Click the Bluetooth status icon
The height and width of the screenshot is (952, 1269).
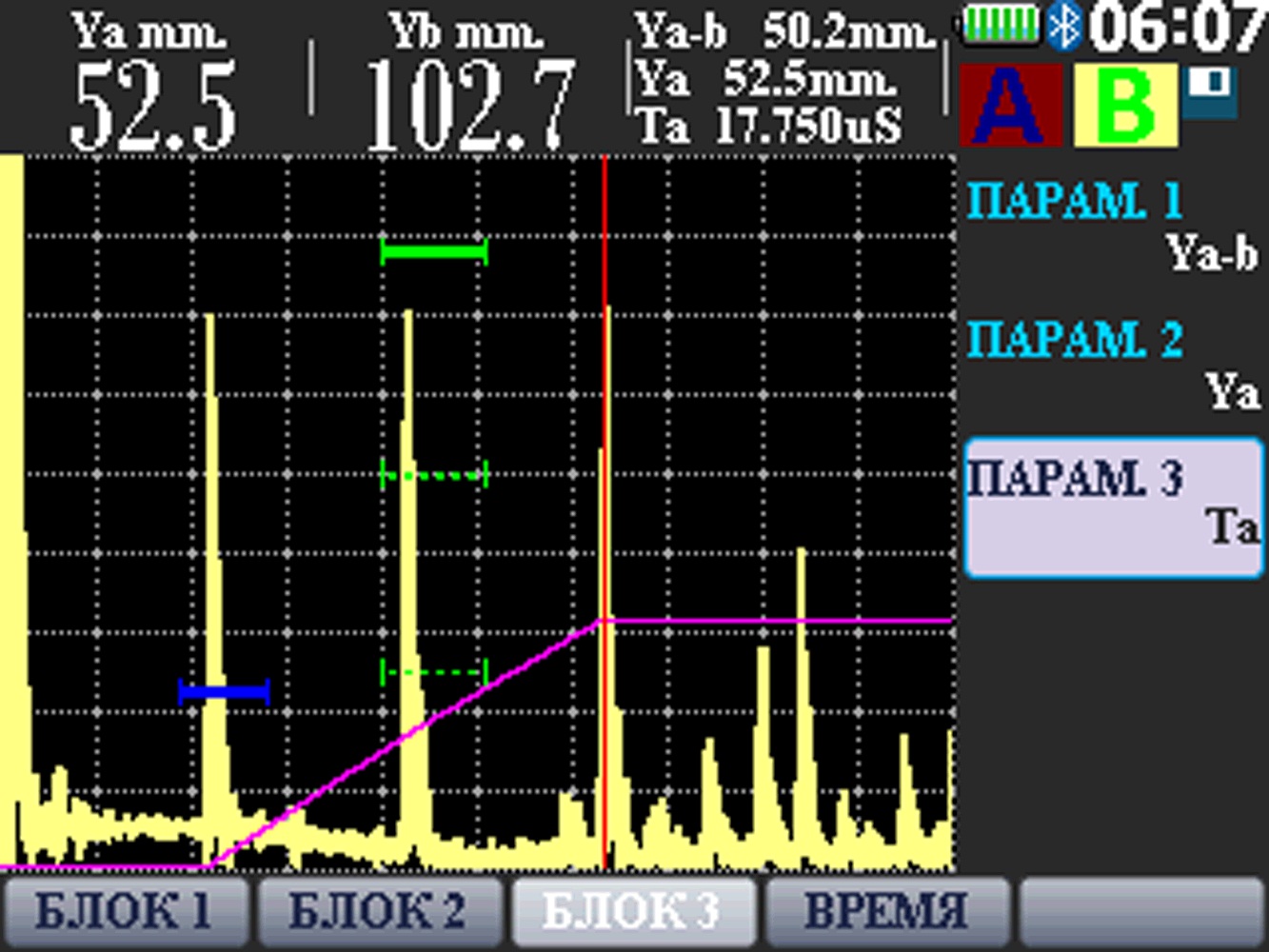(1063, 26)
